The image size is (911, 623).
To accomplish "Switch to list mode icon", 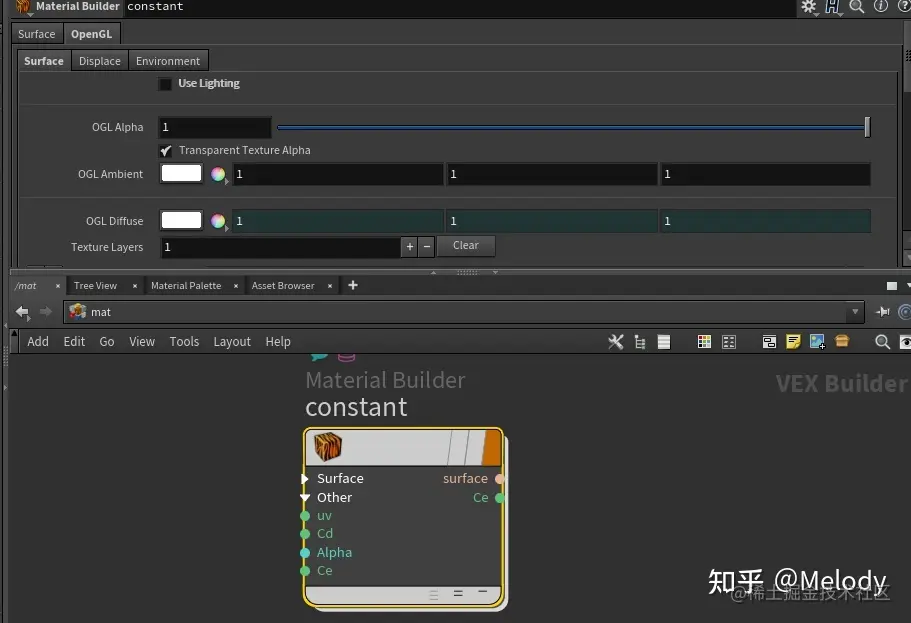I will pos(663,342).
